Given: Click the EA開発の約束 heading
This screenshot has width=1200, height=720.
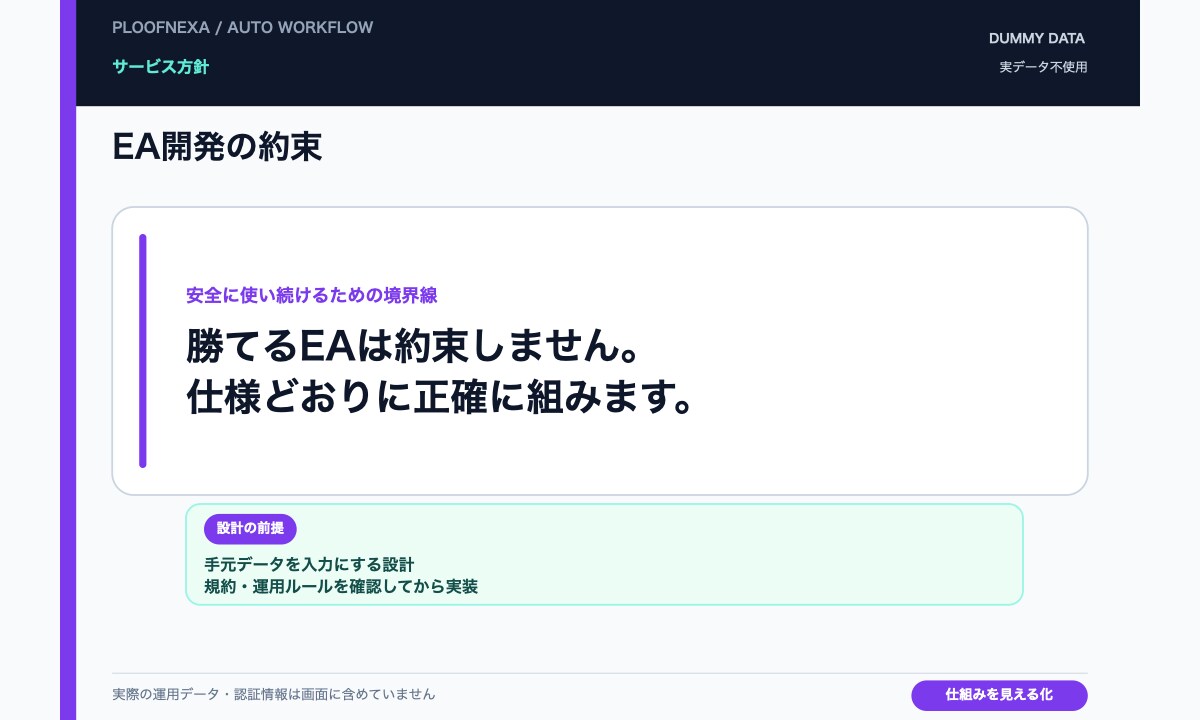Looking at the screenshot, I should point(217,147).
